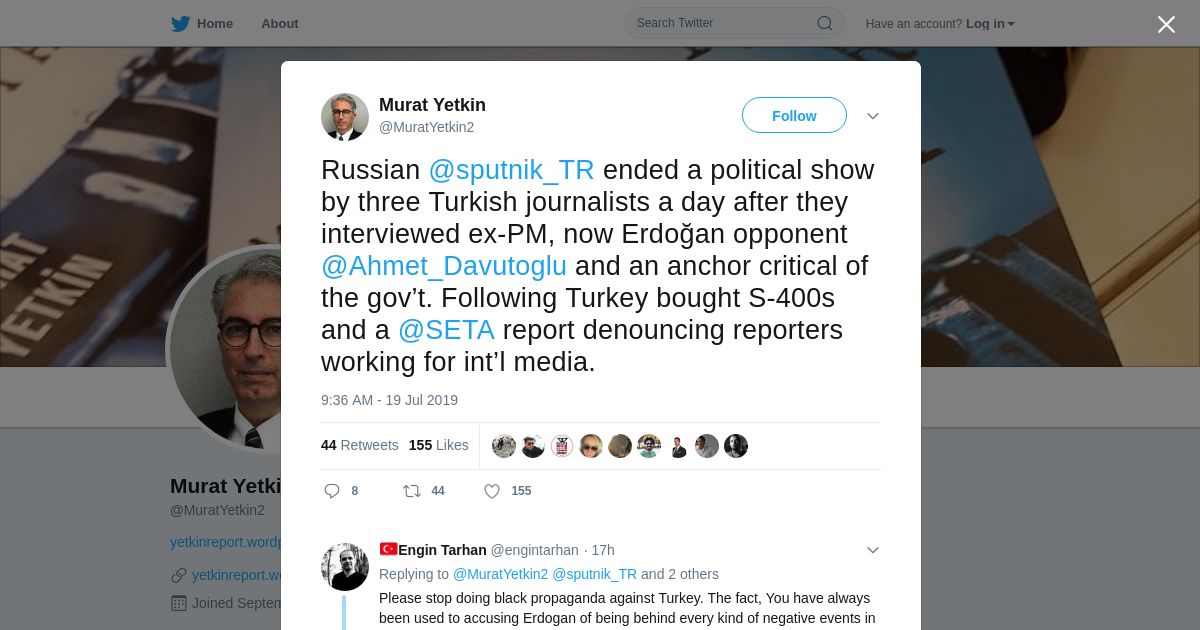The image size is (1200, 630).
Task: Retweet the tweet using the retweet icon
Action: 411,491
